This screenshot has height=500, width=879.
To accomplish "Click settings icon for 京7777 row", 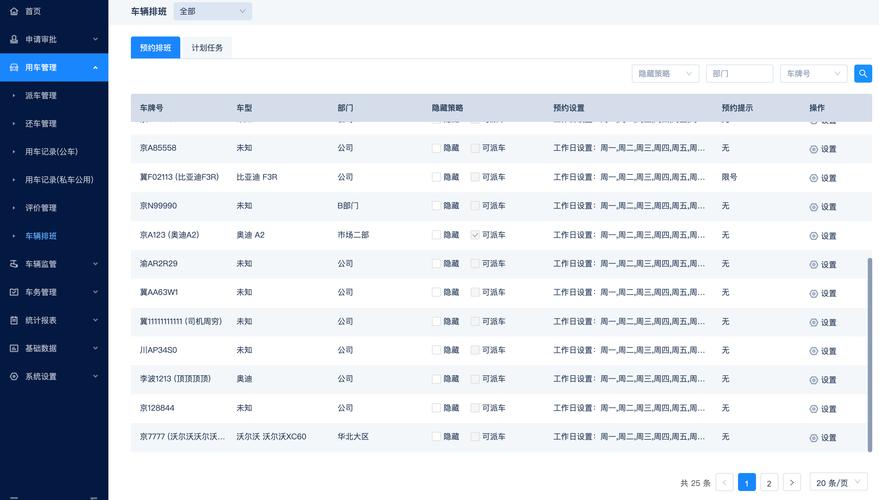I will [x=813, y=438].
